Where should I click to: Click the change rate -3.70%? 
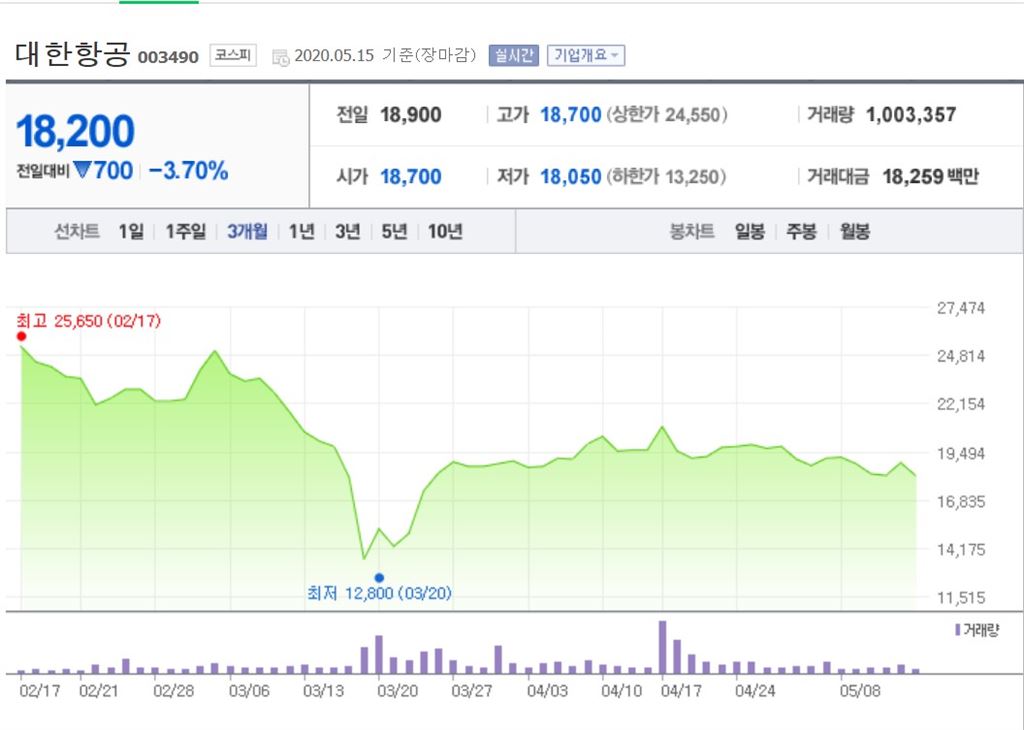(189, 171)
